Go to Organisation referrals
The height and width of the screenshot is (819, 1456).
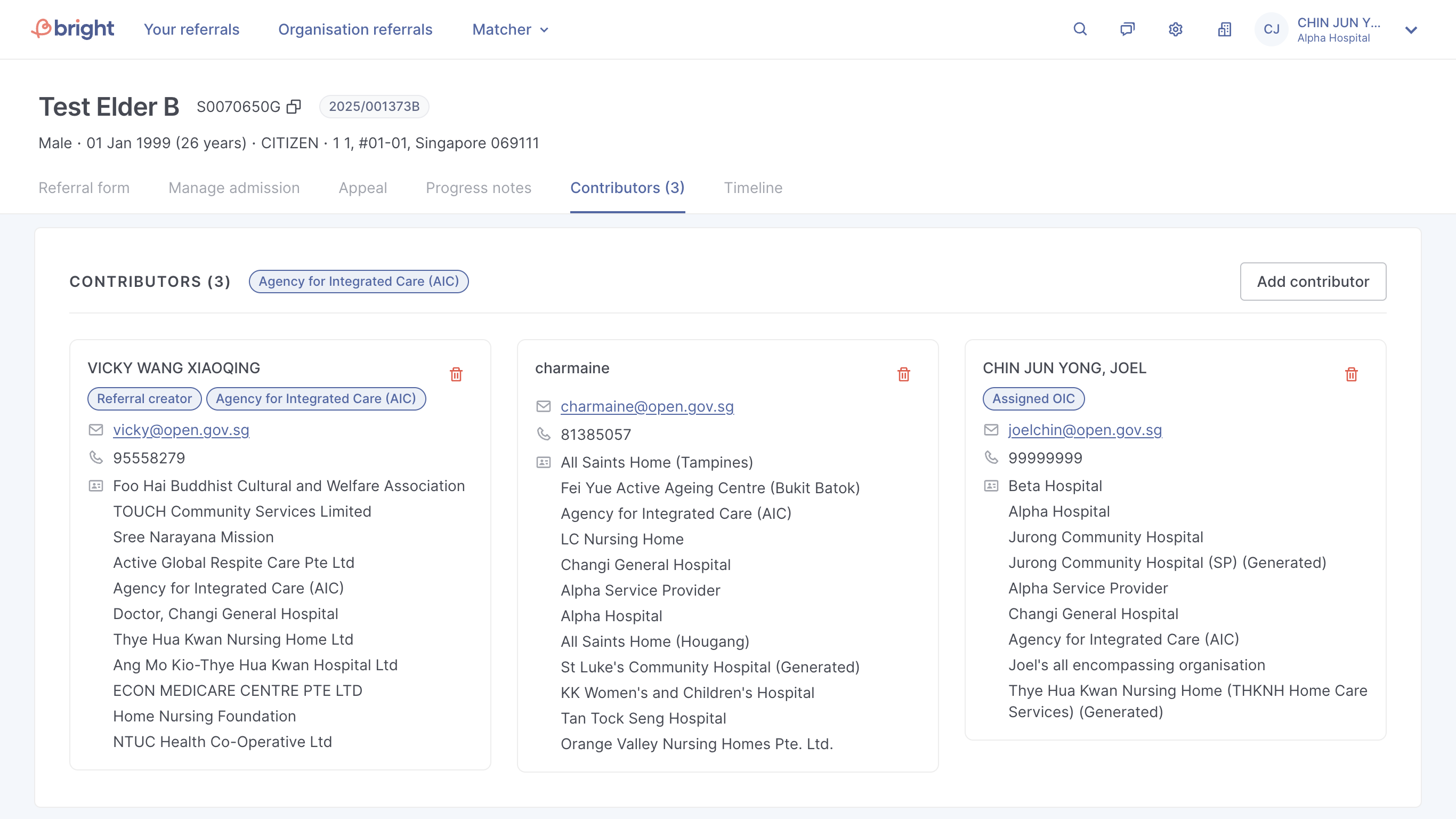tap(355, 29)
